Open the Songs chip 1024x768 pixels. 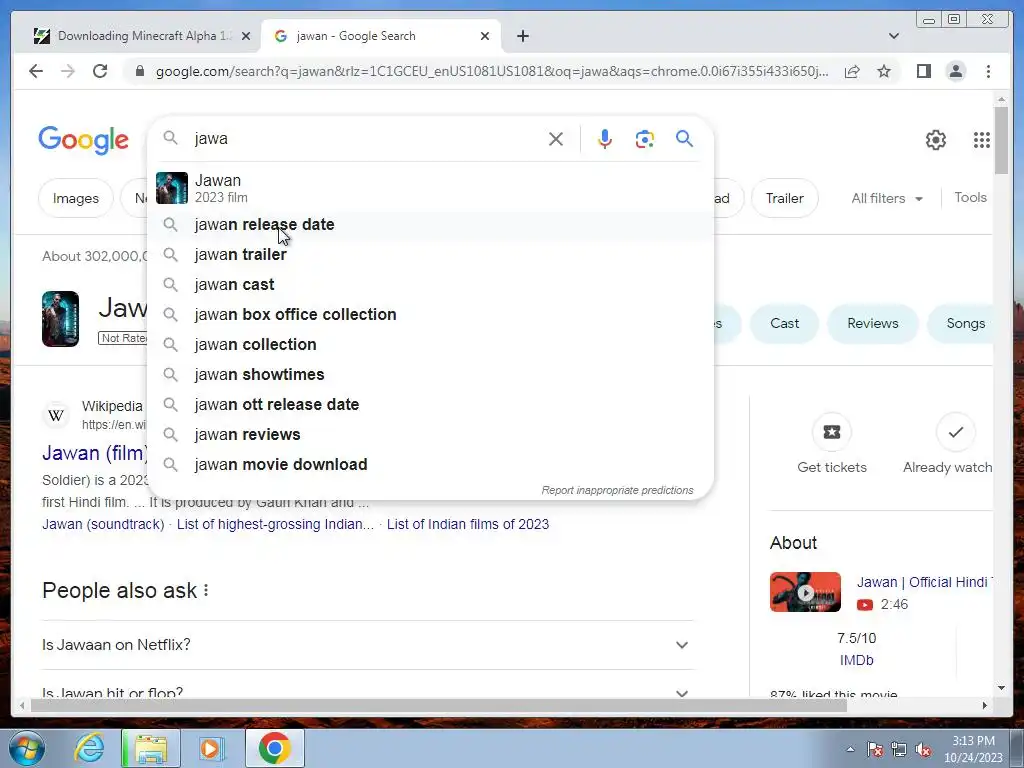pos(961,323)
